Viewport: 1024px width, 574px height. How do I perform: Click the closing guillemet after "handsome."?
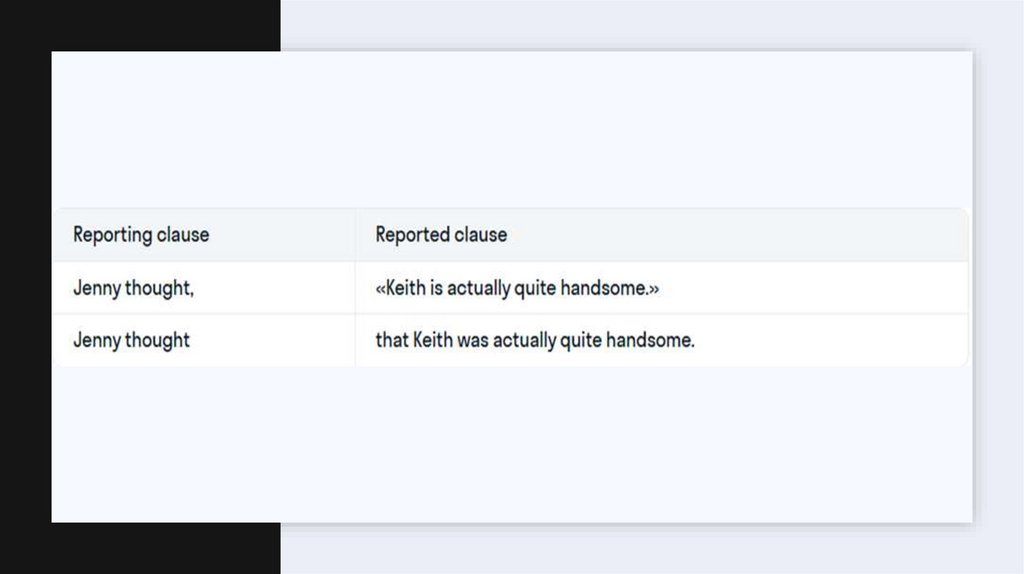coord(654,289)
